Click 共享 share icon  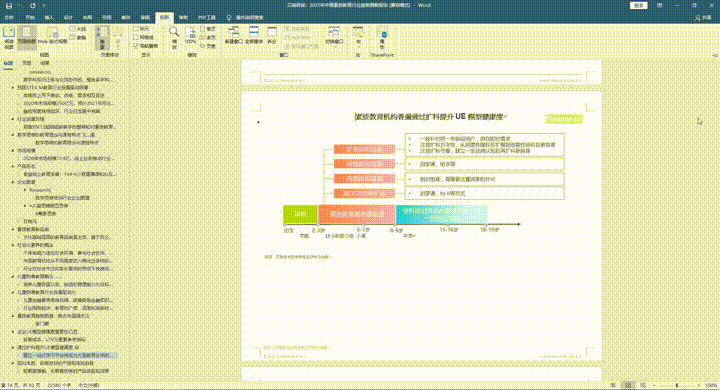703,17
